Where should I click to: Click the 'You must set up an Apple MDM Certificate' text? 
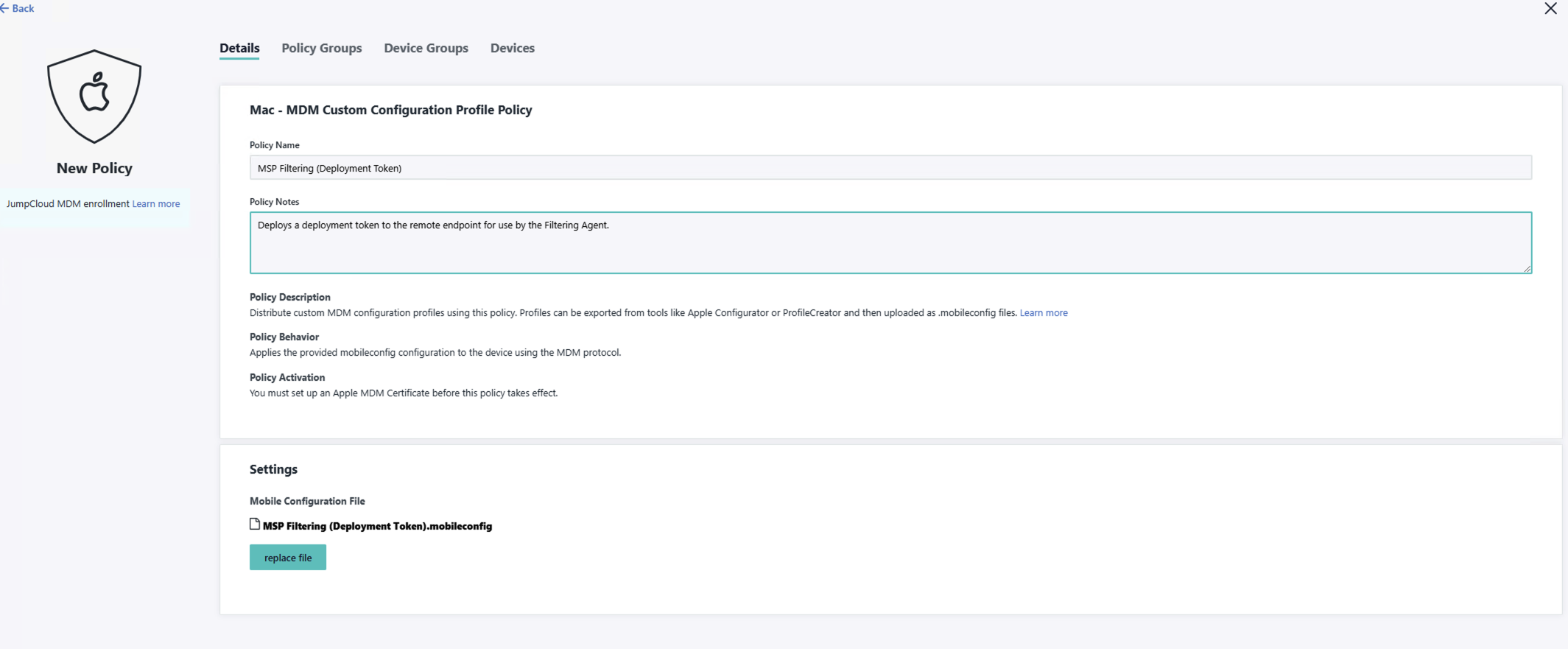[x=404, y=393]
